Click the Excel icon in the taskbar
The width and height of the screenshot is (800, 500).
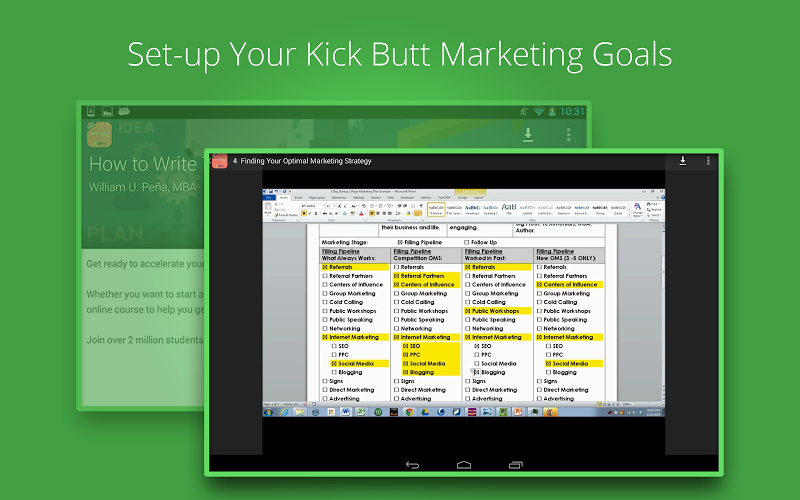click(x=361, y=412)
